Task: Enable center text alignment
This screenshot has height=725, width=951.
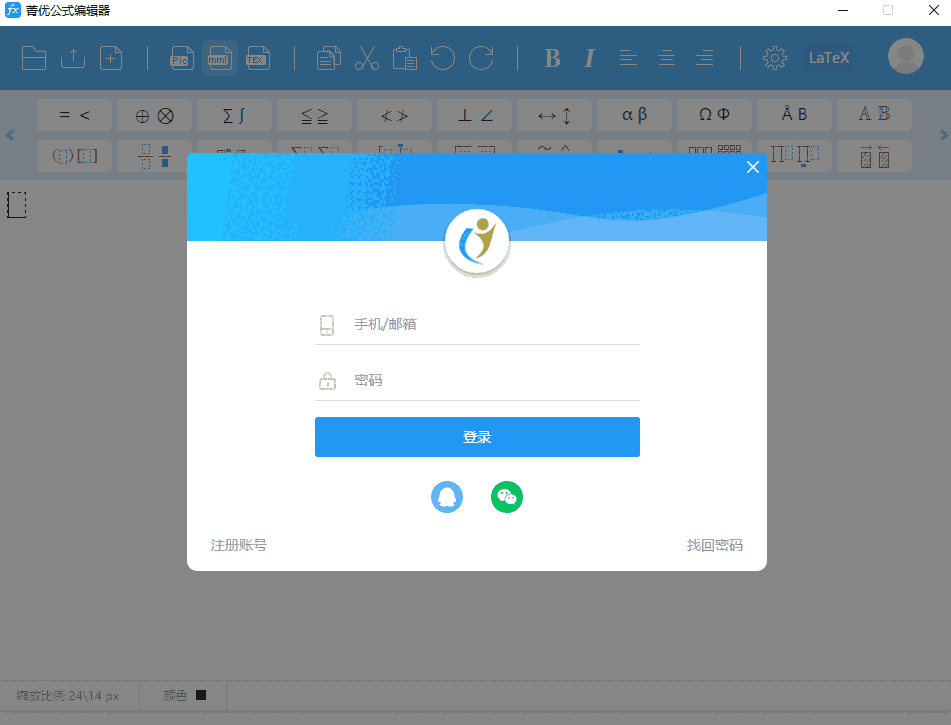Action: 666,58
